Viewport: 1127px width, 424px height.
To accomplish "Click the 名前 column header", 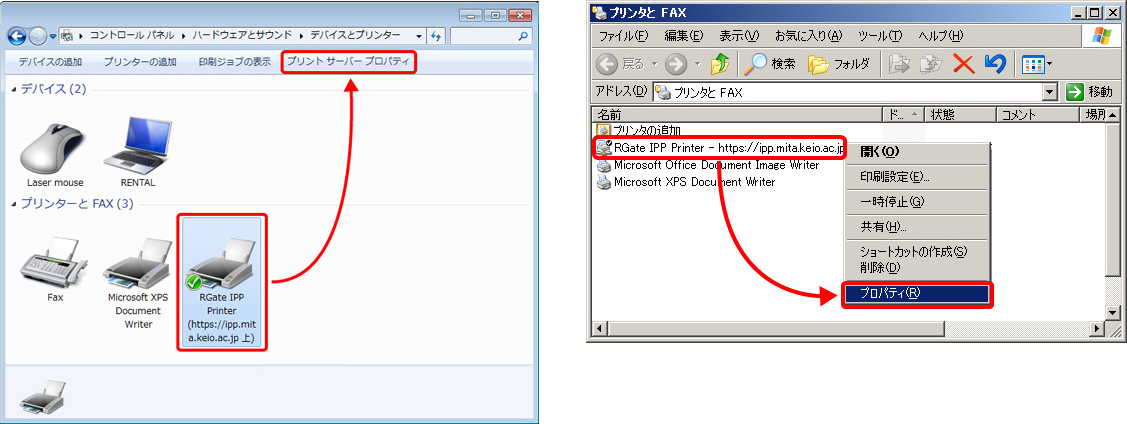I will coord(735,115).
